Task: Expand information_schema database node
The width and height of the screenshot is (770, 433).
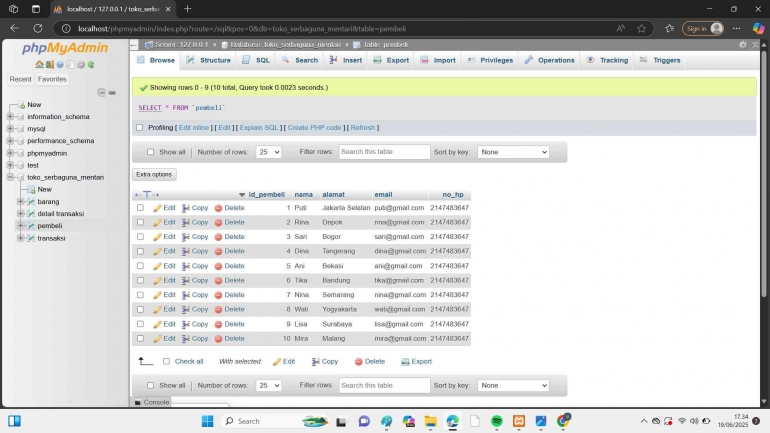Action: pos(10,117)
